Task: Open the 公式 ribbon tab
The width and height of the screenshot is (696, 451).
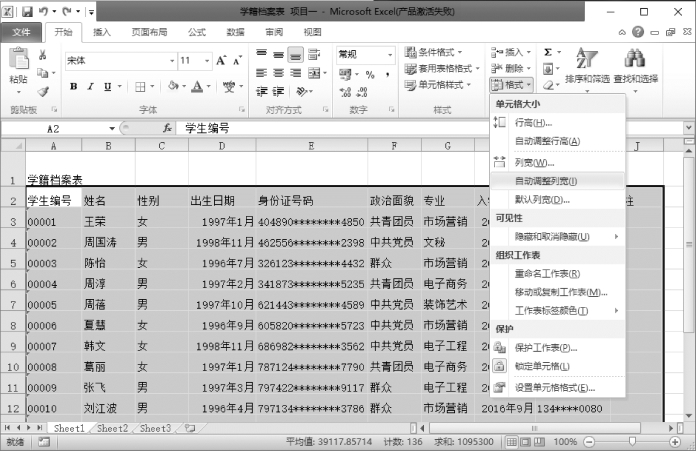Action: click(196, 32)
